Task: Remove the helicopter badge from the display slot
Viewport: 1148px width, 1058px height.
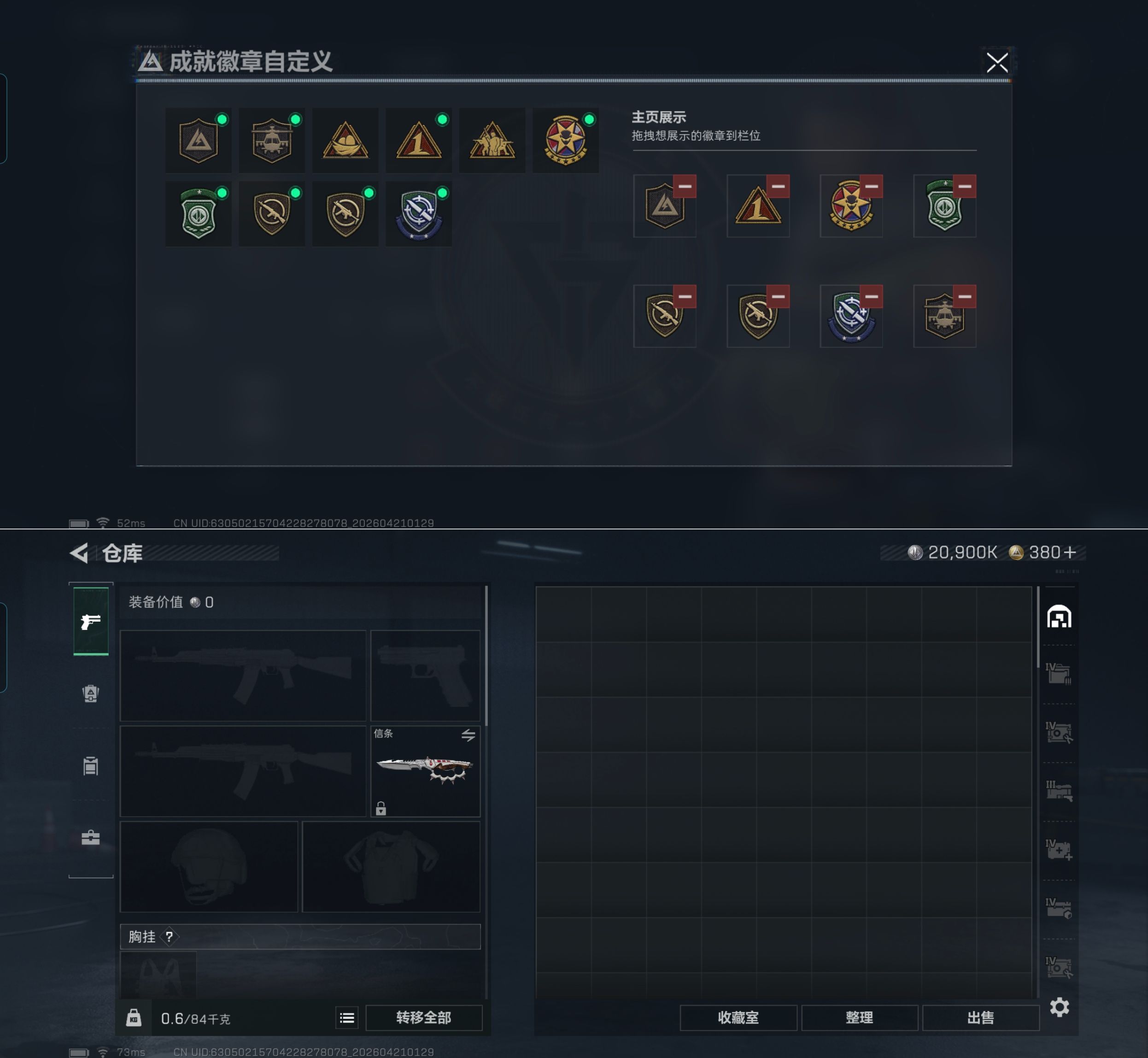Action: pos(964,297)
